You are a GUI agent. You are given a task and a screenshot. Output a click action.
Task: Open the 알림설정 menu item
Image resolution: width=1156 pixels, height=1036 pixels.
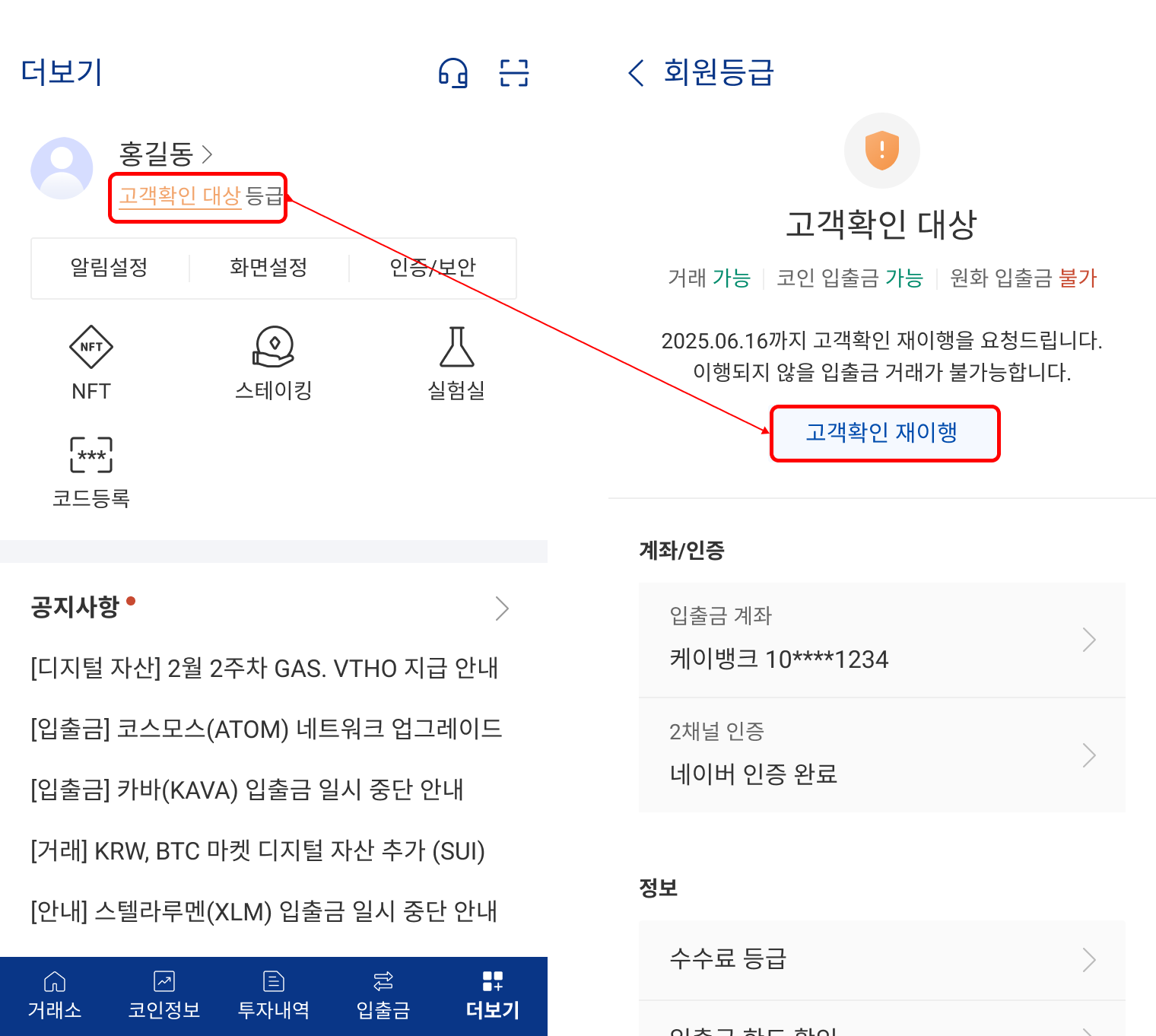click(x=110, y=267)
